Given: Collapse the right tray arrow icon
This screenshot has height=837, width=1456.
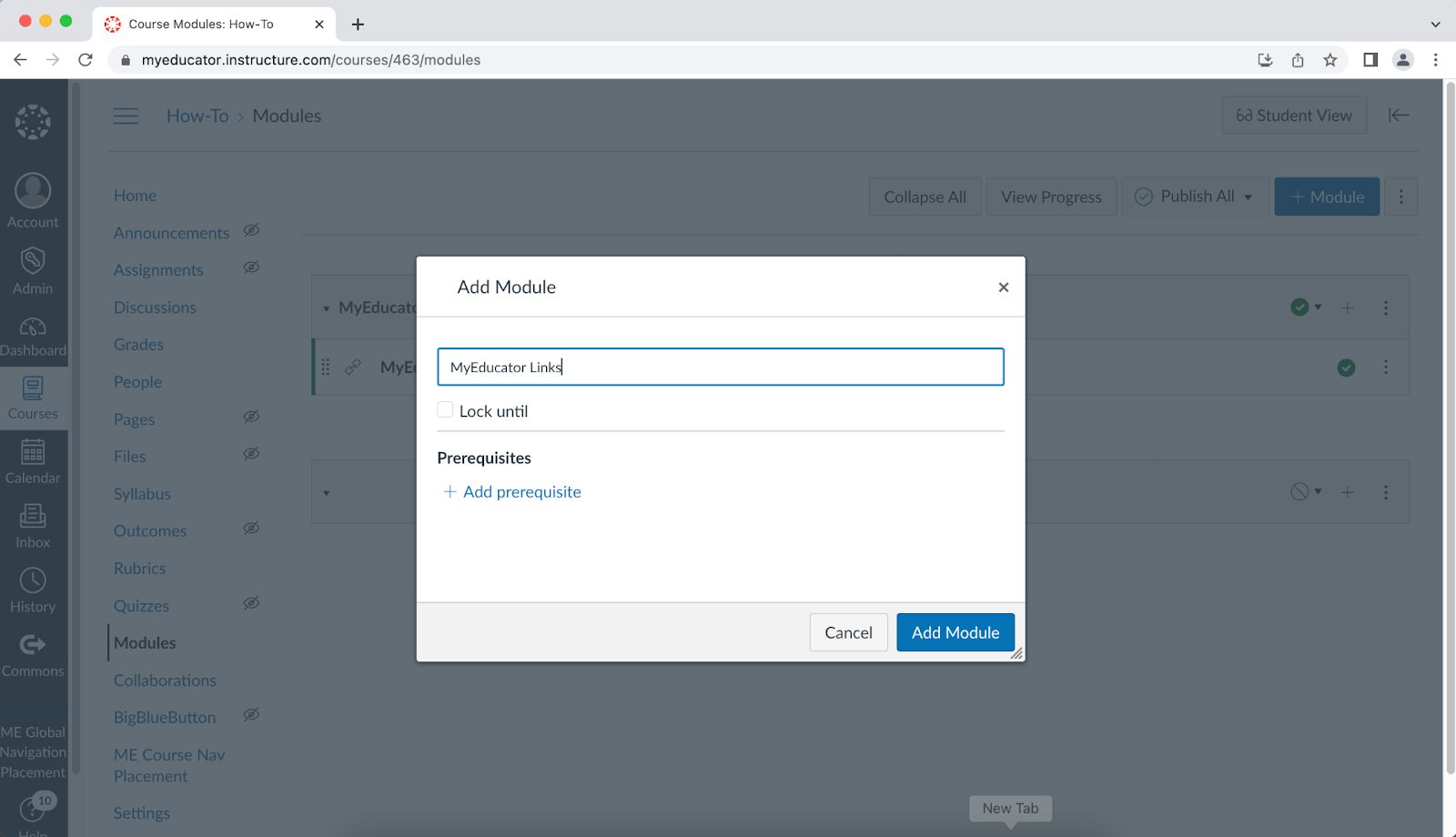Looking at the screenshot, I should (1399, 115).
